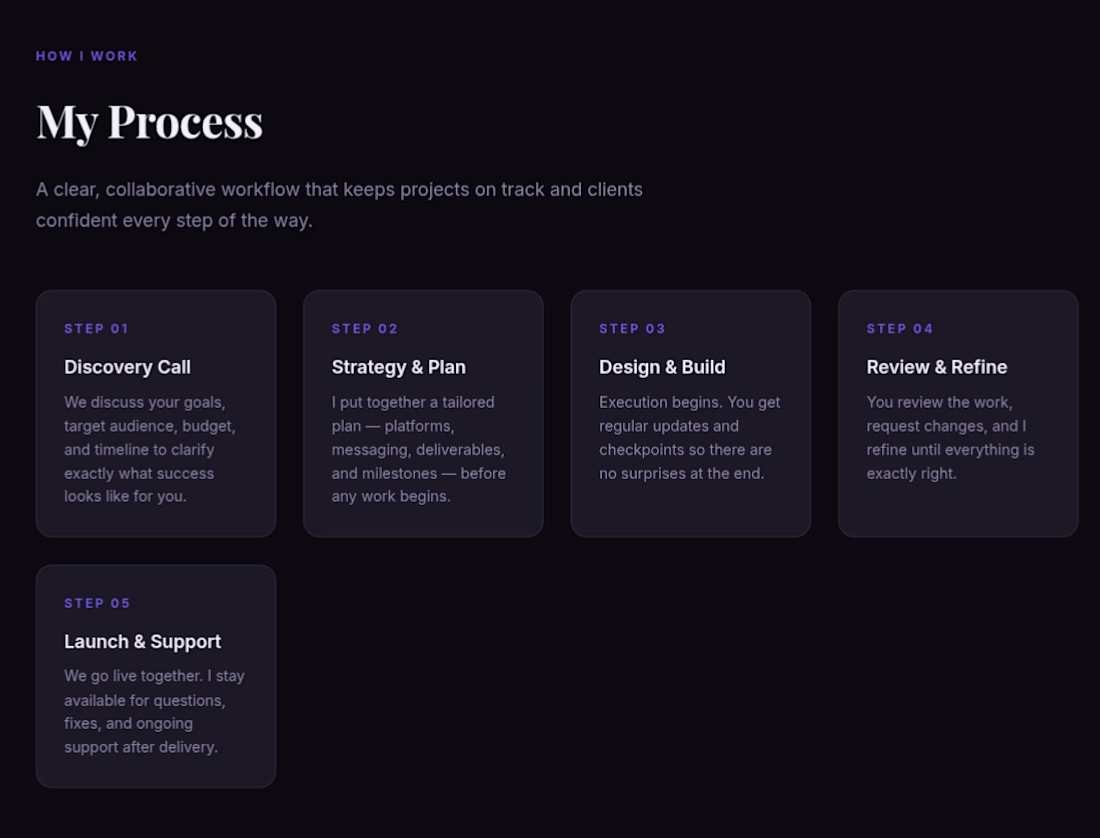Click the tailored plan description text
Image resolution: width=1100 pixels, height=838 pixels.
tap(418, 449)
